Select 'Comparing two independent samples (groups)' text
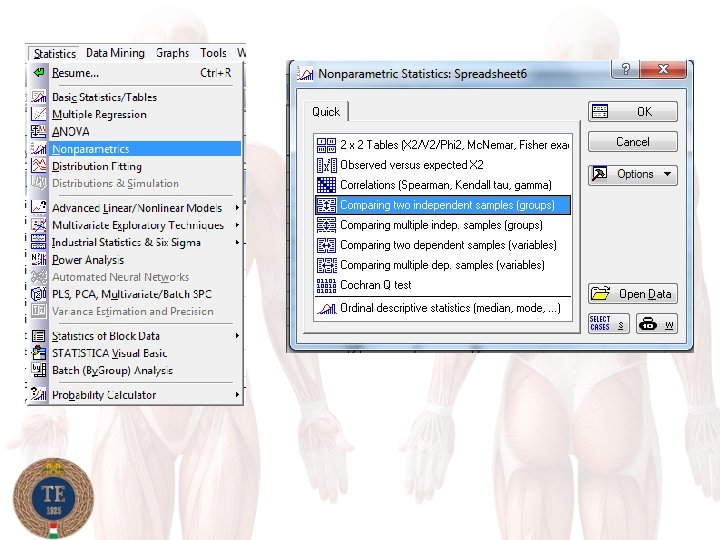Image resolution: width=720 pixels, height=540 pixels. [447, 205]
